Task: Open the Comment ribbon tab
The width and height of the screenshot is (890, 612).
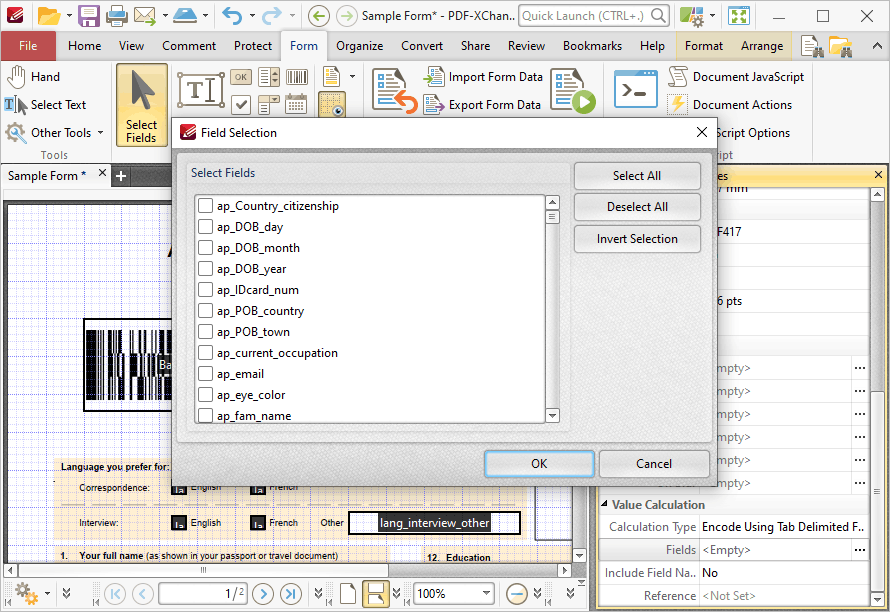Action: [x=189, y=46]
